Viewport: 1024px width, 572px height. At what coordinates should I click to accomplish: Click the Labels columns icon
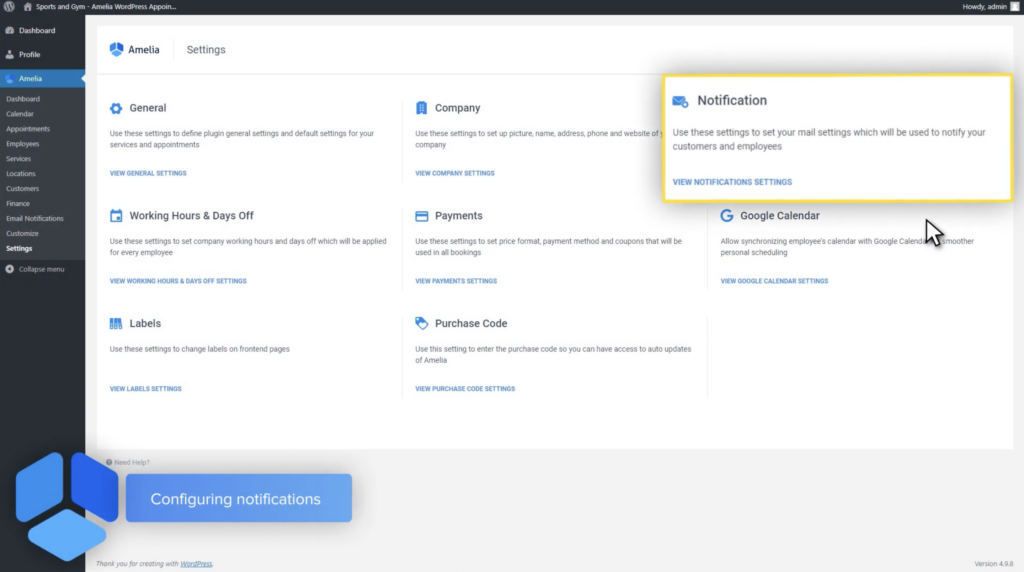[x=116, y=324]
